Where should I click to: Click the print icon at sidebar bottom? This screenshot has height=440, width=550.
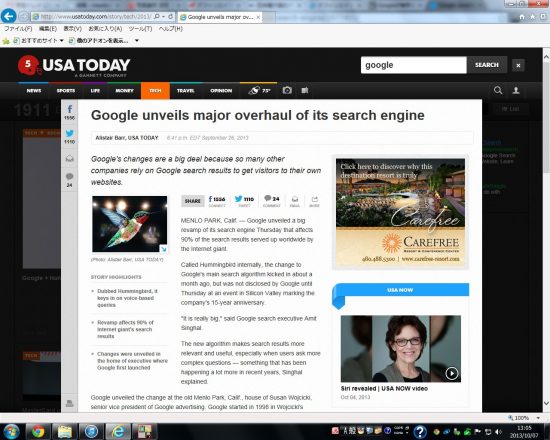click(x=69, y=404)
